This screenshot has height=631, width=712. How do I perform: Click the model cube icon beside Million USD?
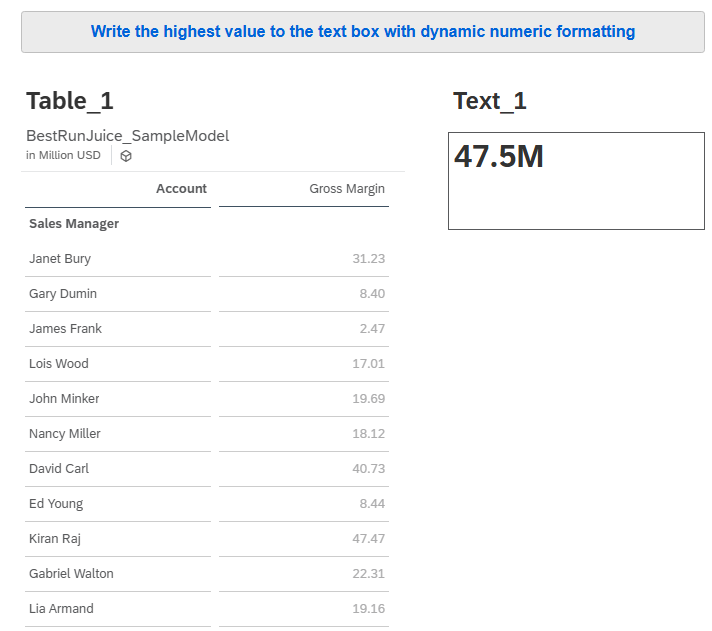[126, 156]
